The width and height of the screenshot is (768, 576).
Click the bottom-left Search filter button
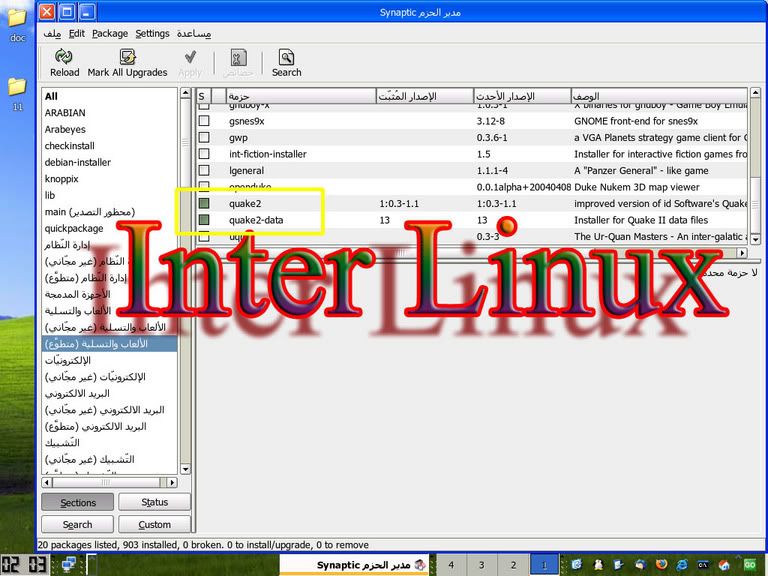coord(77,525)
